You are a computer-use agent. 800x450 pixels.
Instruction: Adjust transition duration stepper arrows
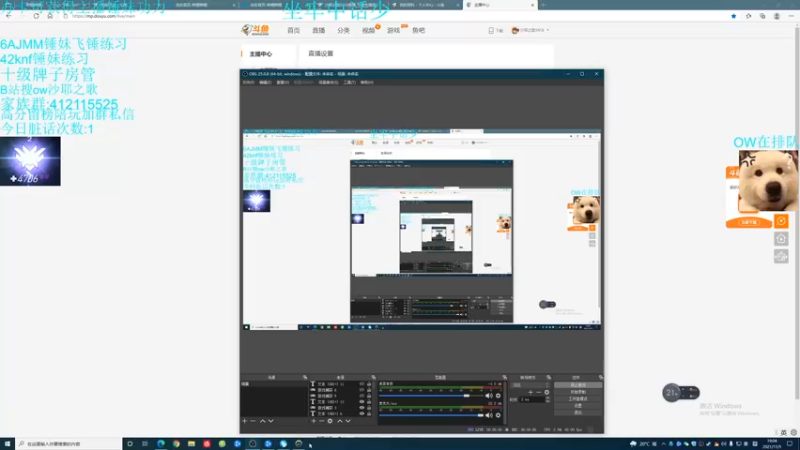pyautogui.click(x=547, y=399)
